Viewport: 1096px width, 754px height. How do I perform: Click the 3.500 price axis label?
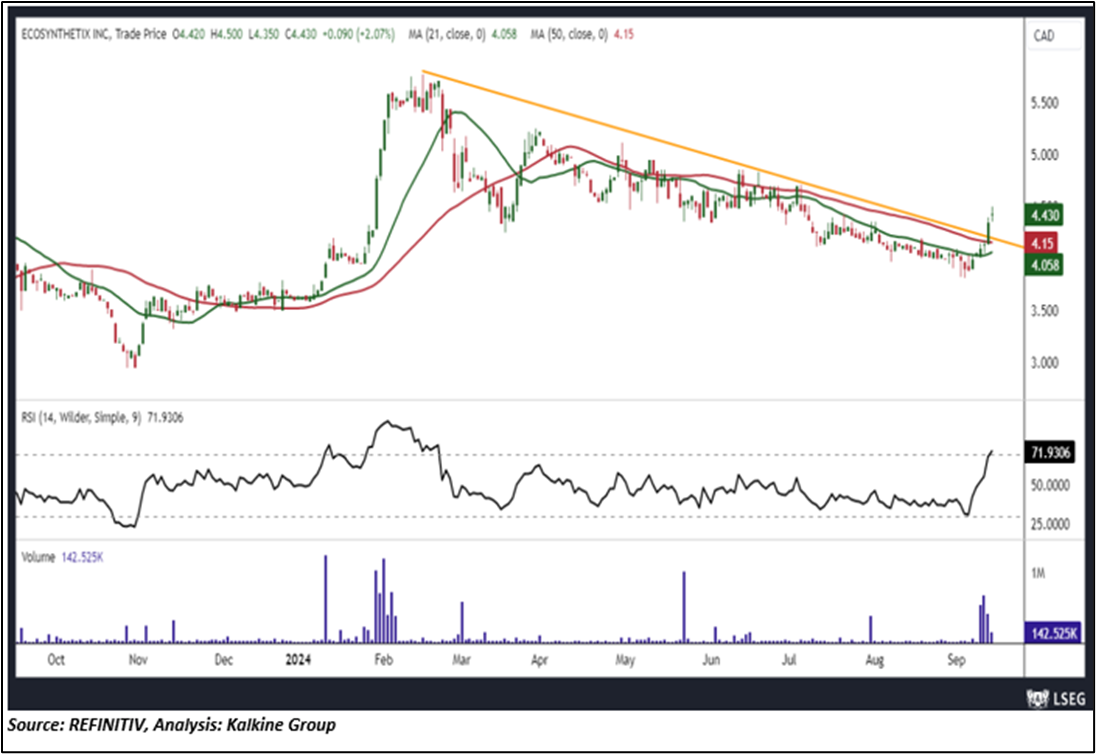coord(1045,310)
